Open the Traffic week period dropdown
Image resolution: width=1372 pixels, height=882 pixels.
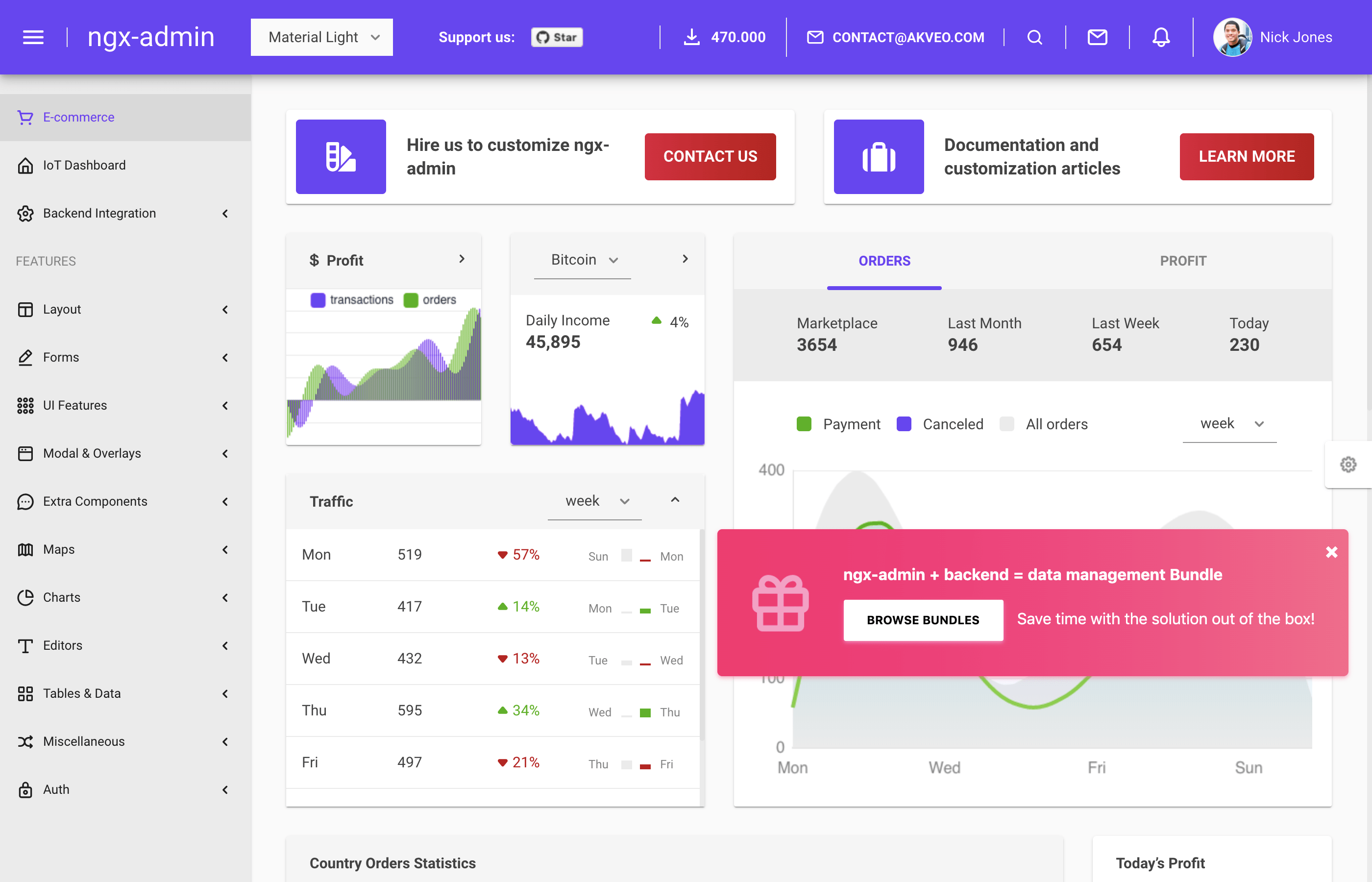point(595,501)
